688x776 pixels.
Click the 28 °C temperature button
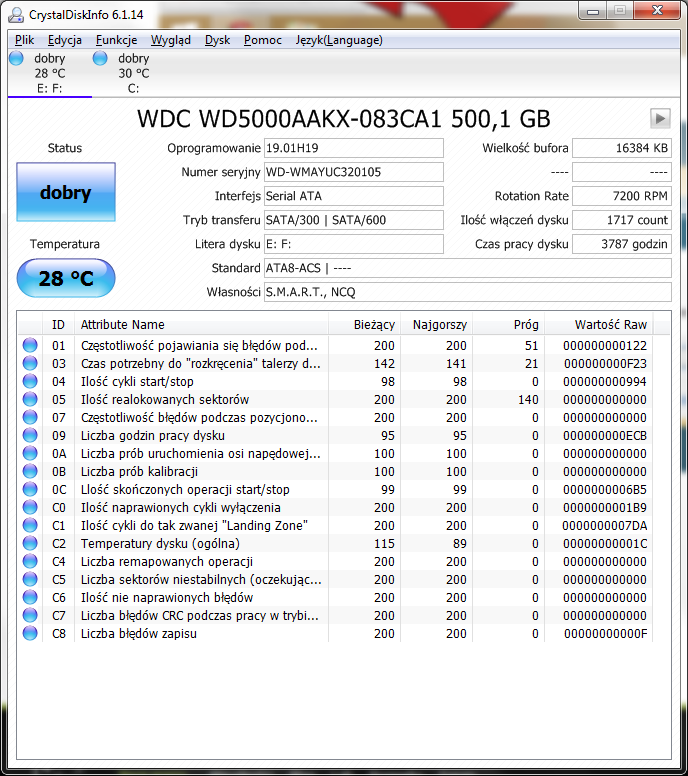point(66,278)
